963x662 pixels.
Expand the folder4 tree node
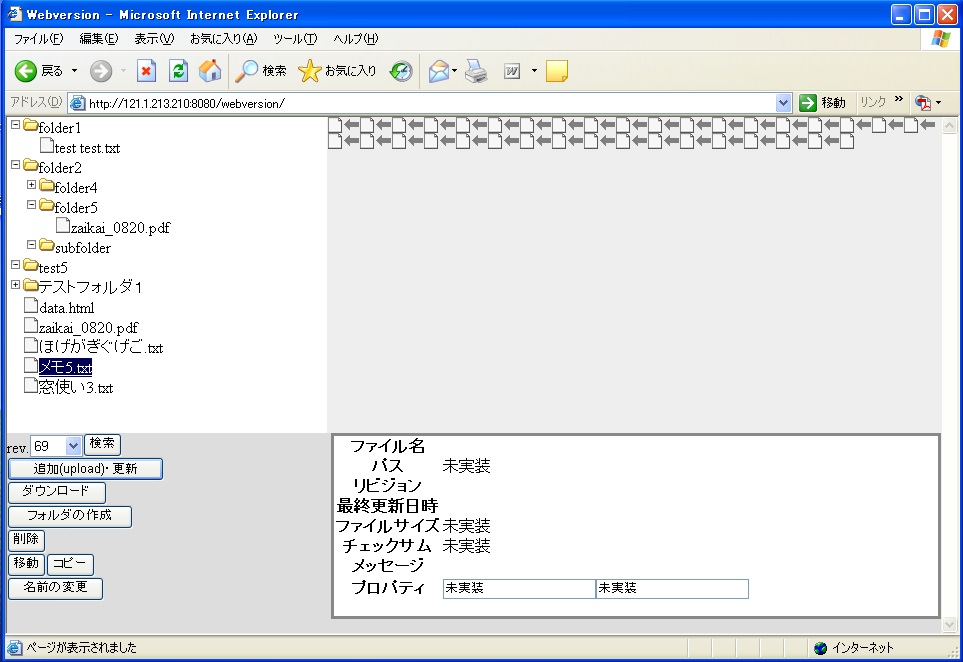pos(30,186)
